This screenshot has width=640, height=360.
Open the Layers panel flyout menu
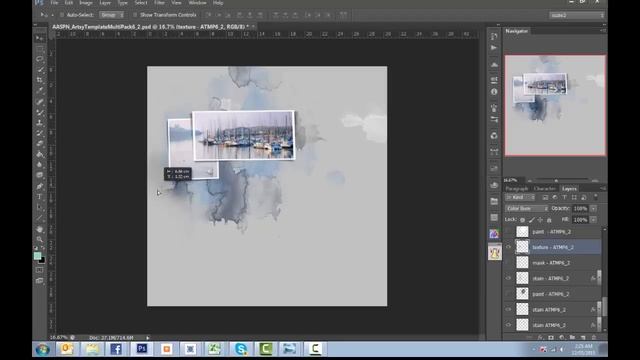pos(603,189)
